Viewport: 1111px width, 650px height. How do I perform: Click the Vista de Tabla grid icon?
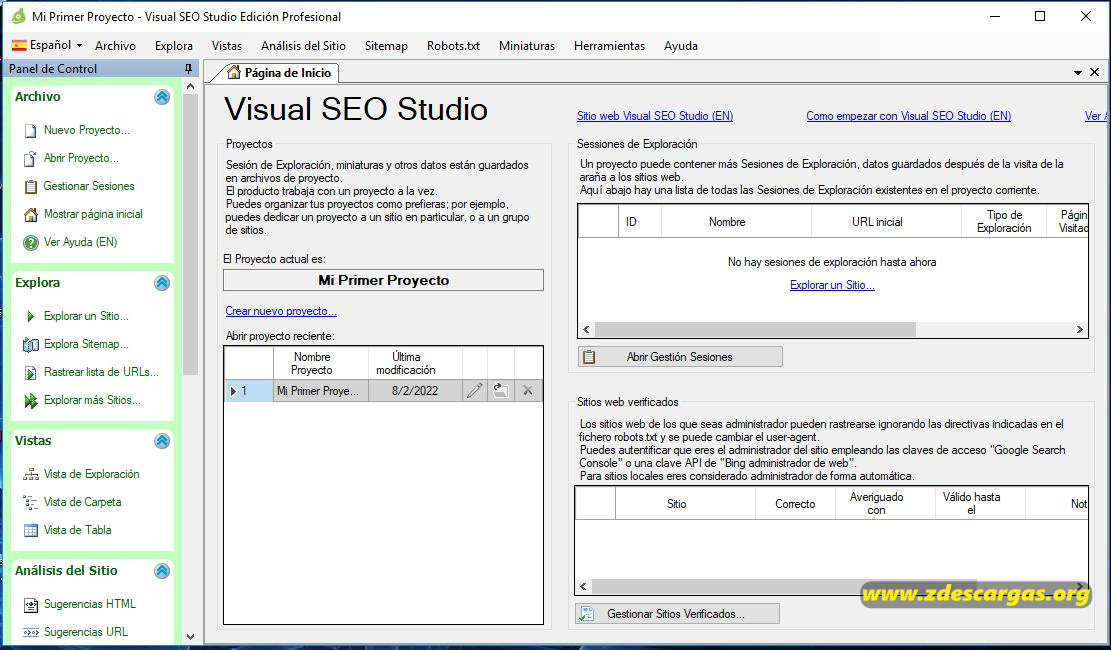click(x=30, y=530)
